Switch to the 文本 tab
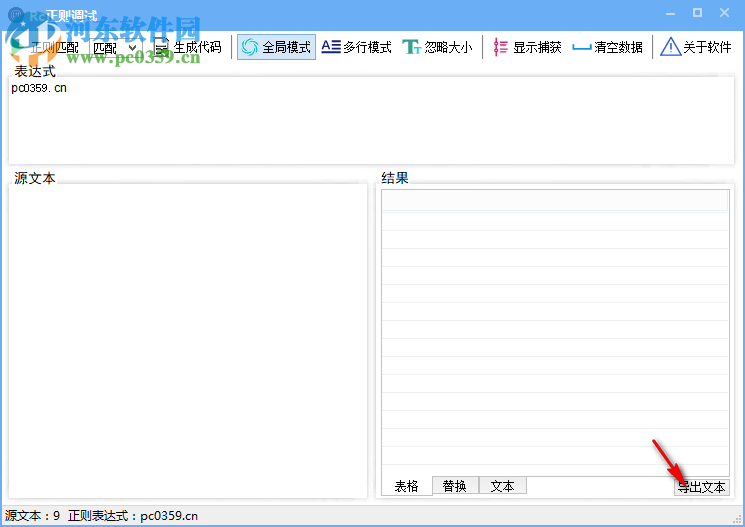745x527 pixels. 503,486
